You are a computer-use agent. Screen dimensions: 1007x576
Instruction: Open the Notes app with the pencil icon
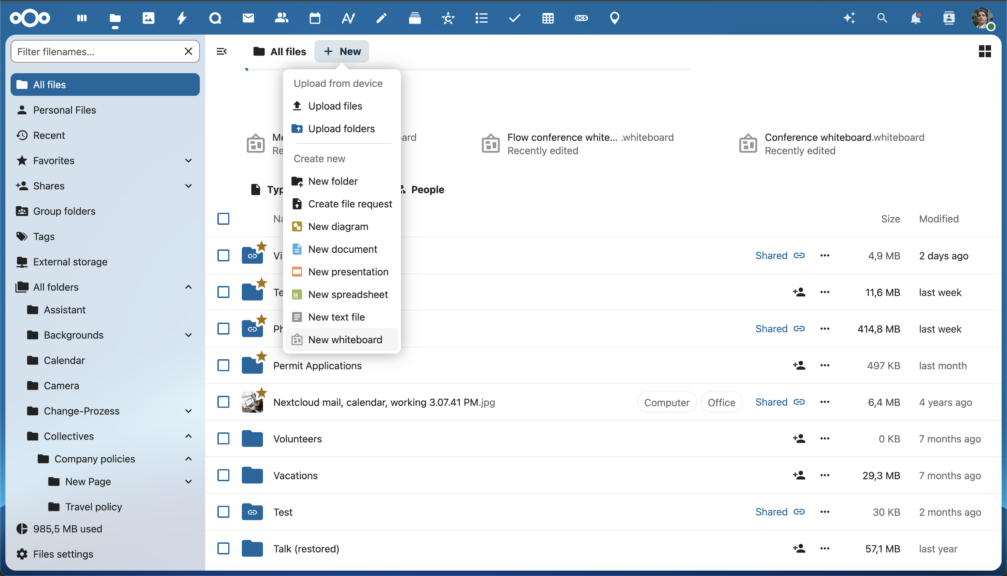[x=381, y=17]
